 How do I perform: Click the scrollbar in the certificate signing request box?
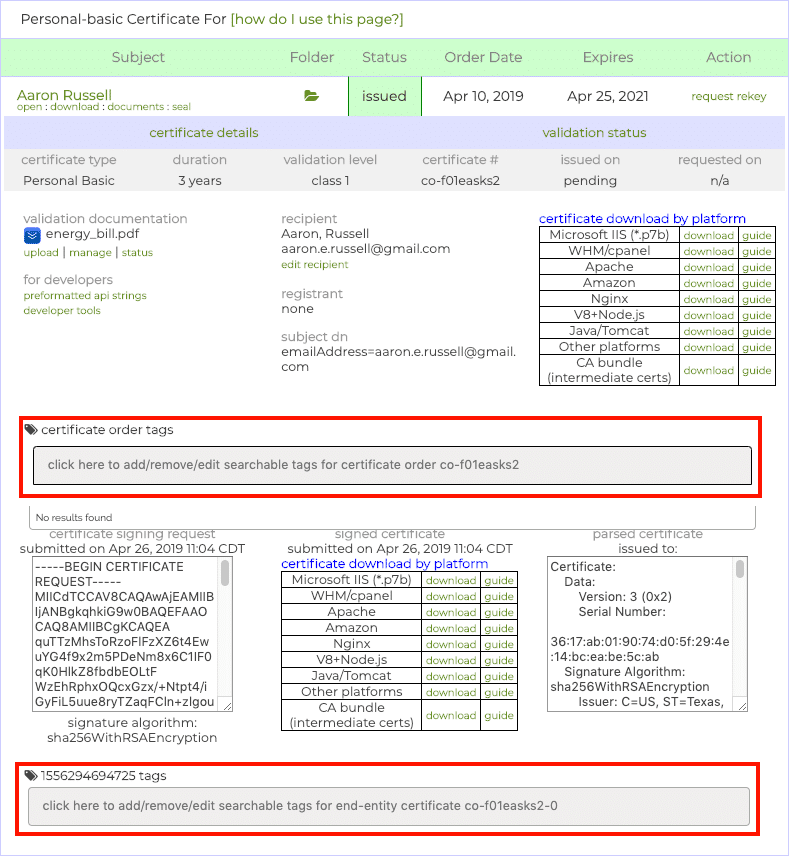225,573
